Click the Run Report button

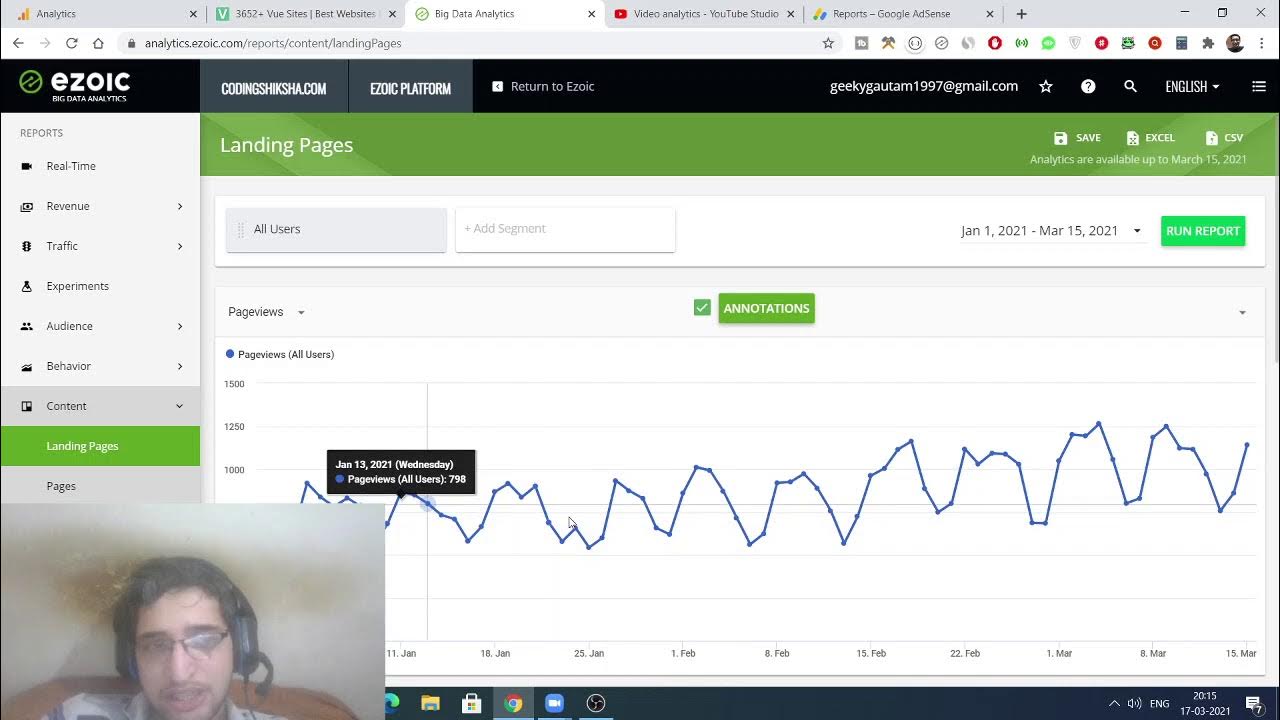(x=1202, y=231)
